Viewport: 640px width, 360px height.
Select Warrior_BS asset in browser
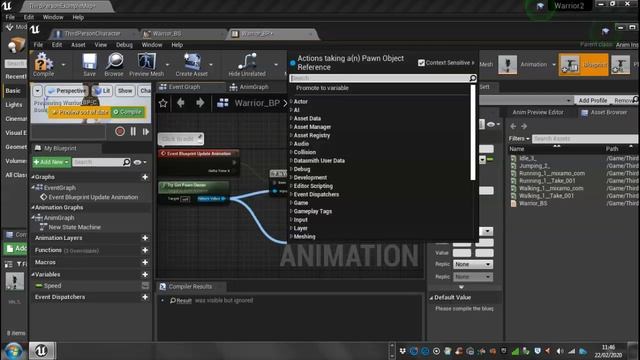pos(533,203)
